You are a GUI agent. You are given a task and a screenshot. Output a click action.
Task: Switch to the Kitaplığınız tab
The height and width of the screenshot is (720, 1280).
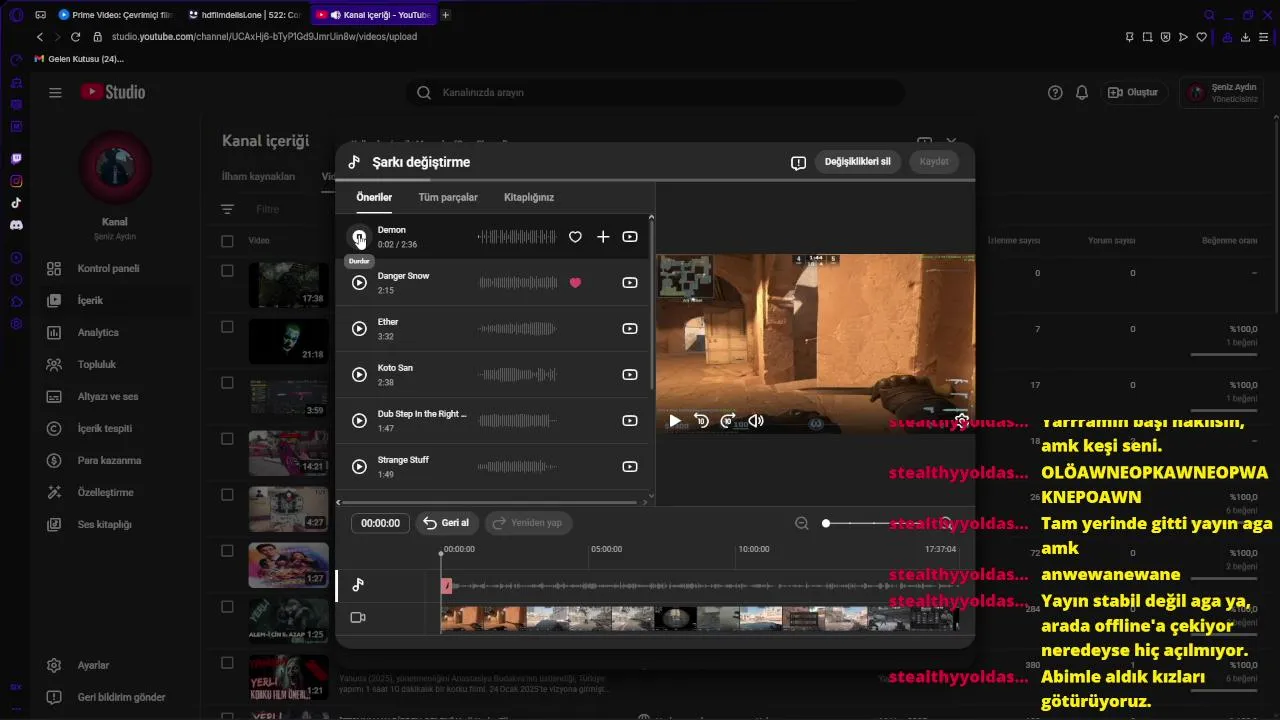529,197
